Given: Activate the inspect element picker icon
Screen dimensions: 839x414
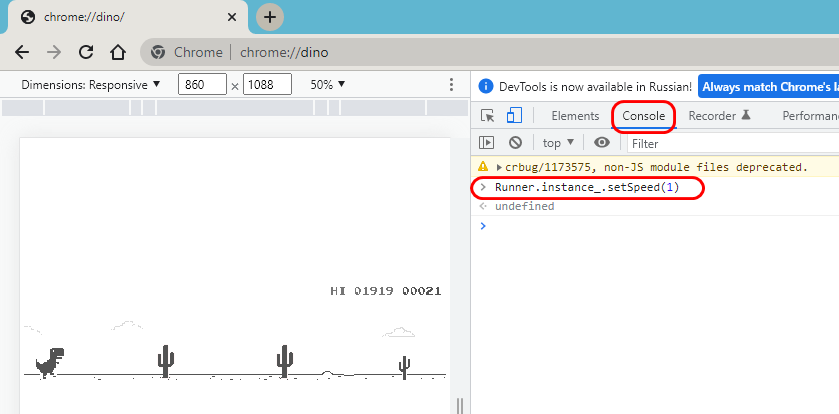Looking at the screenshot, I should tap(487, 116).
